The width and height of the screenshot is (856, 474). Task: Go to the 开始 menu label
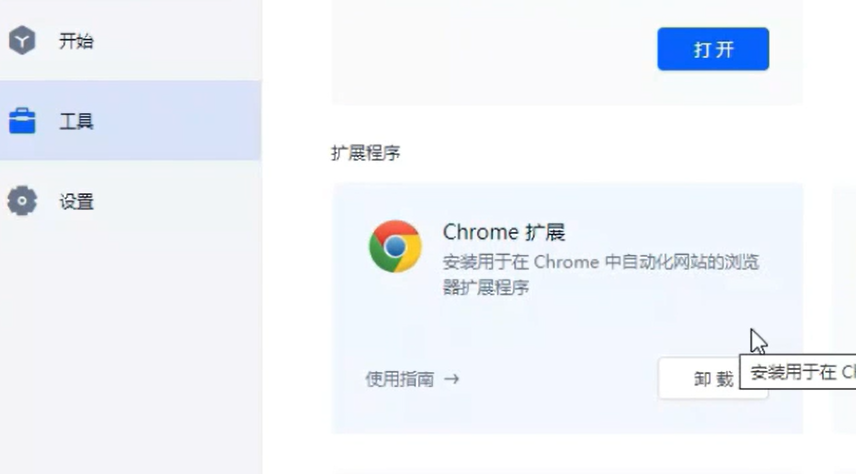point(76,41)
